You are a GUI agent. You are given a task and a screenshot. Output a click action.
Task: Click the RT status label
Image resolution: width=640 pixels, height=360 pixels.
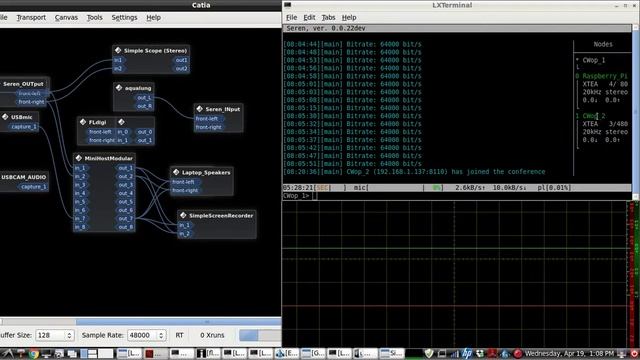[x=179, y=335]
